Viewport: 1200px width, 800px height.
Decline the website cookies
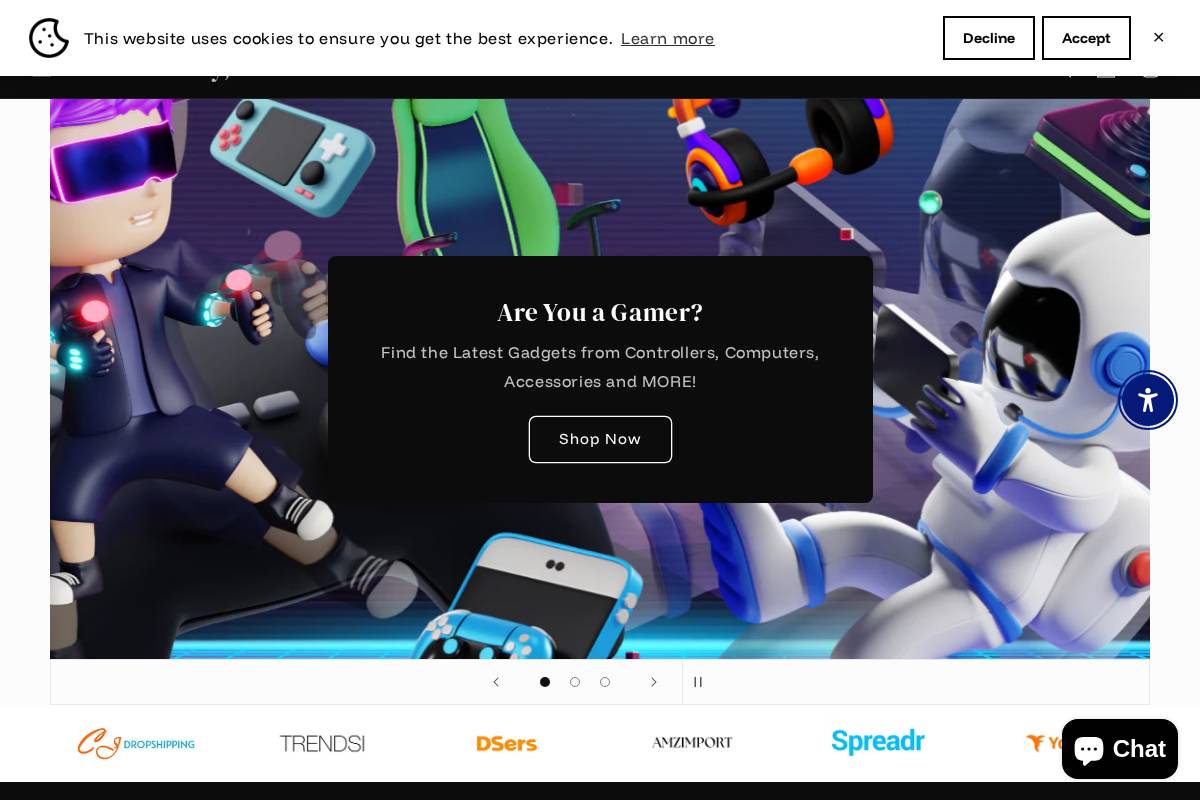click(989, 38)
